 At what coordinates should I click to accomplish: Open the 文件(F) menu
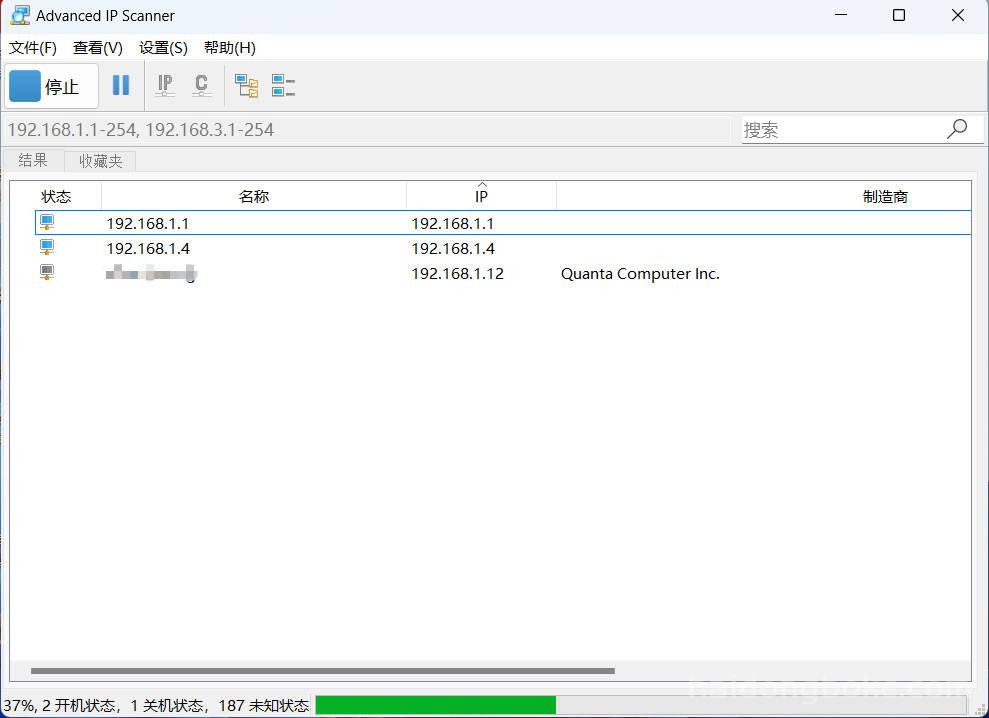click(x=33, y=48)
